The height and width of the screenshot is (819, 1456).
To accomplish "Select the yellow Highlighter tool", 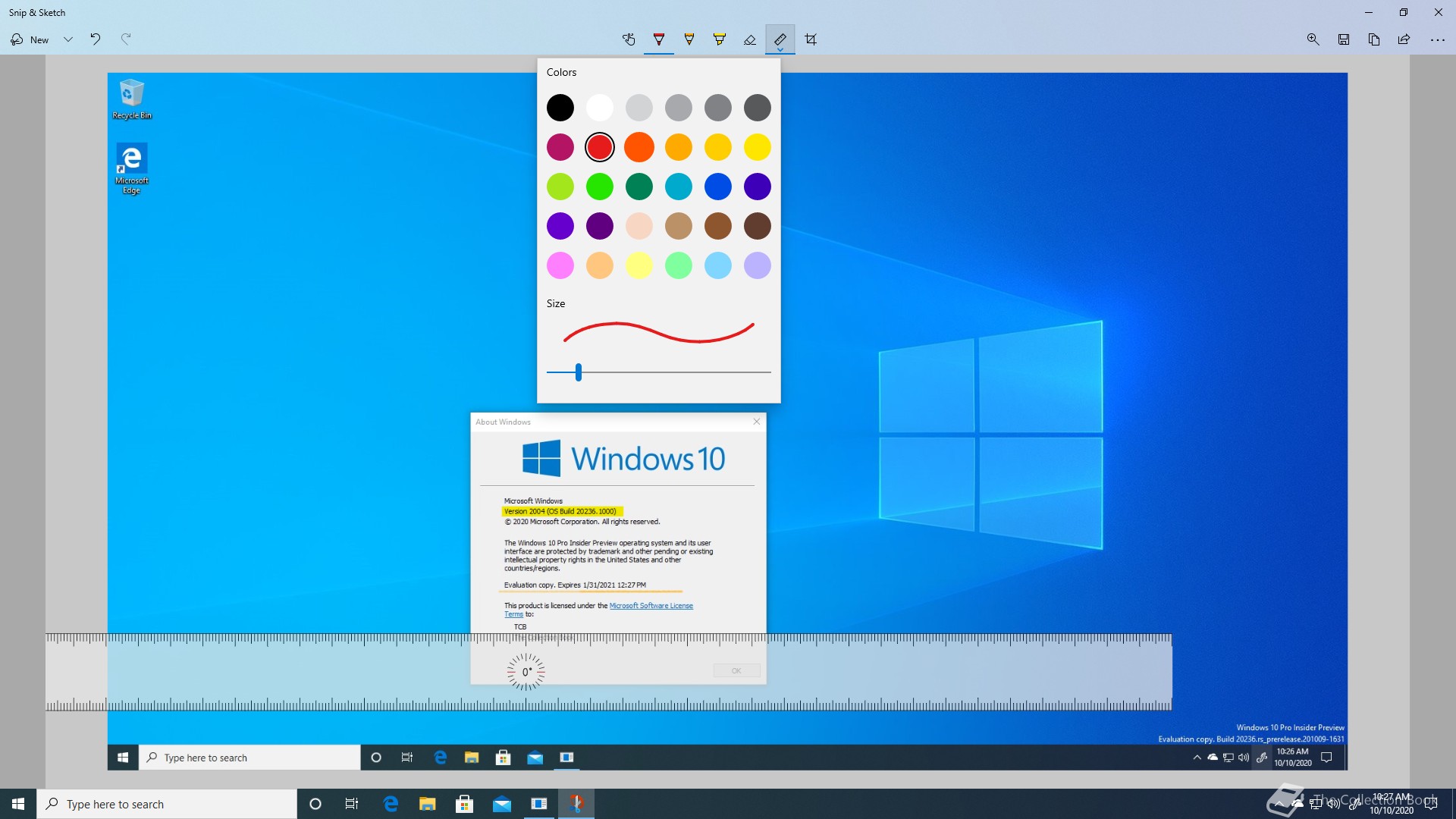I will coord(720,39).
